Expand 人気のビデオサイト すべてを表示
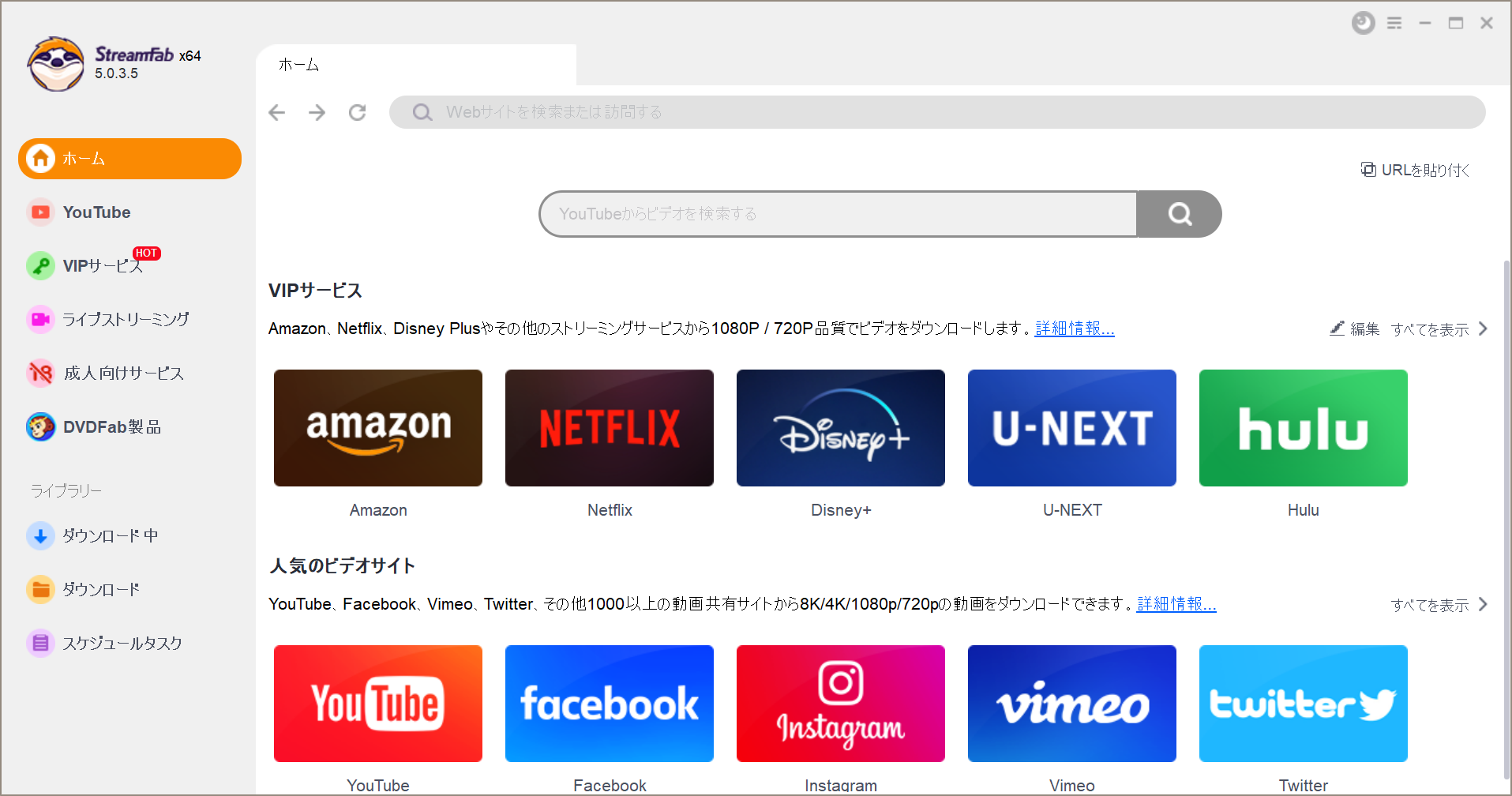 (x=1439, y=605)
